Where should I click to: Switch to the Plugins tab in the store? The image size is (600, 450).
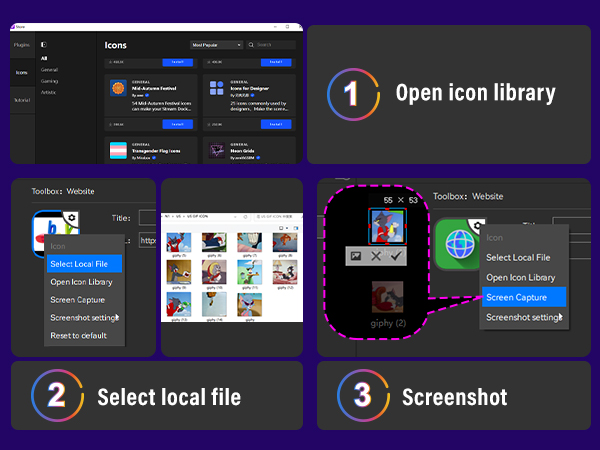pos(22,46)
